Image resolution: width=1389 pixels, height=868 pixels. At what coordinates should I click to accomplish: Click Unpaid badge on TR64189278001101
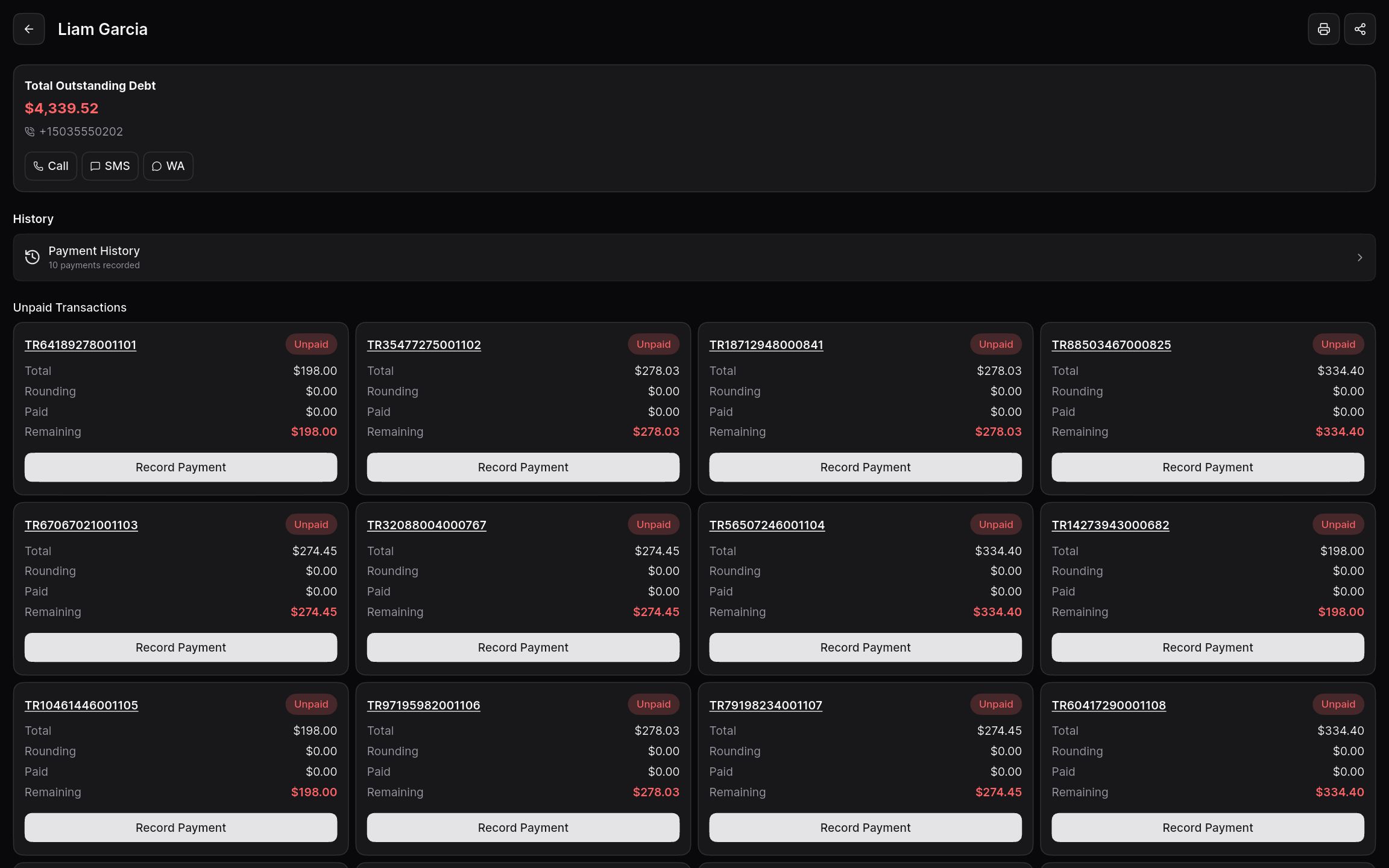(311, 344)
